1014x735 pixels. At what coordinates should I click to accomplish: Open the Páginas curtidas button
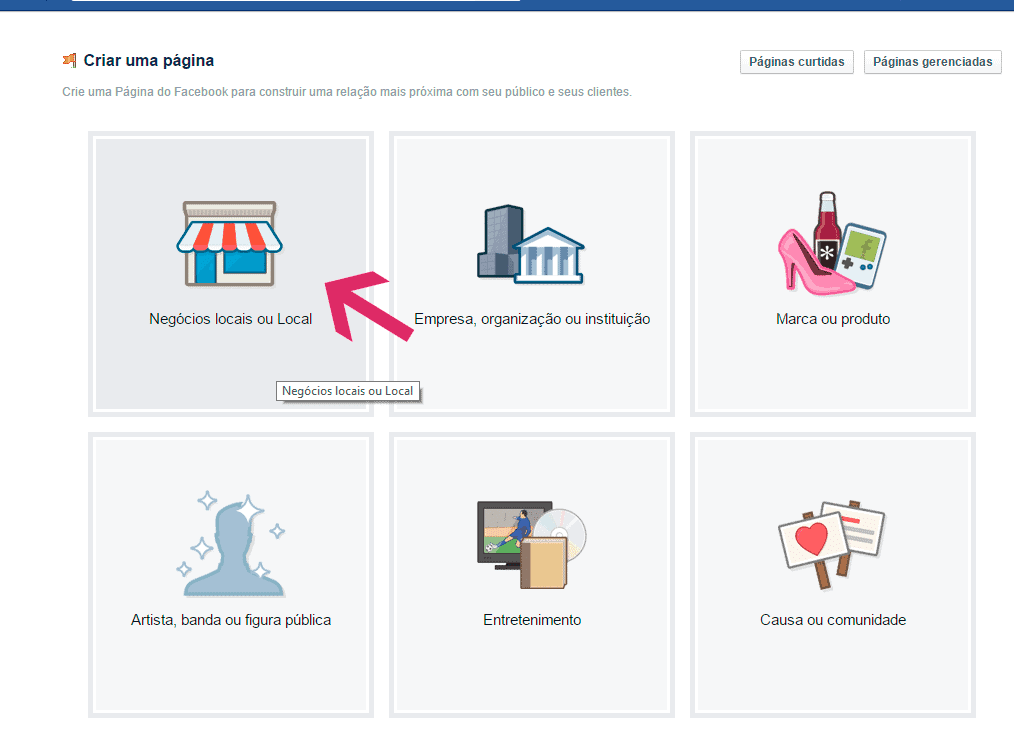pos(797,62)
